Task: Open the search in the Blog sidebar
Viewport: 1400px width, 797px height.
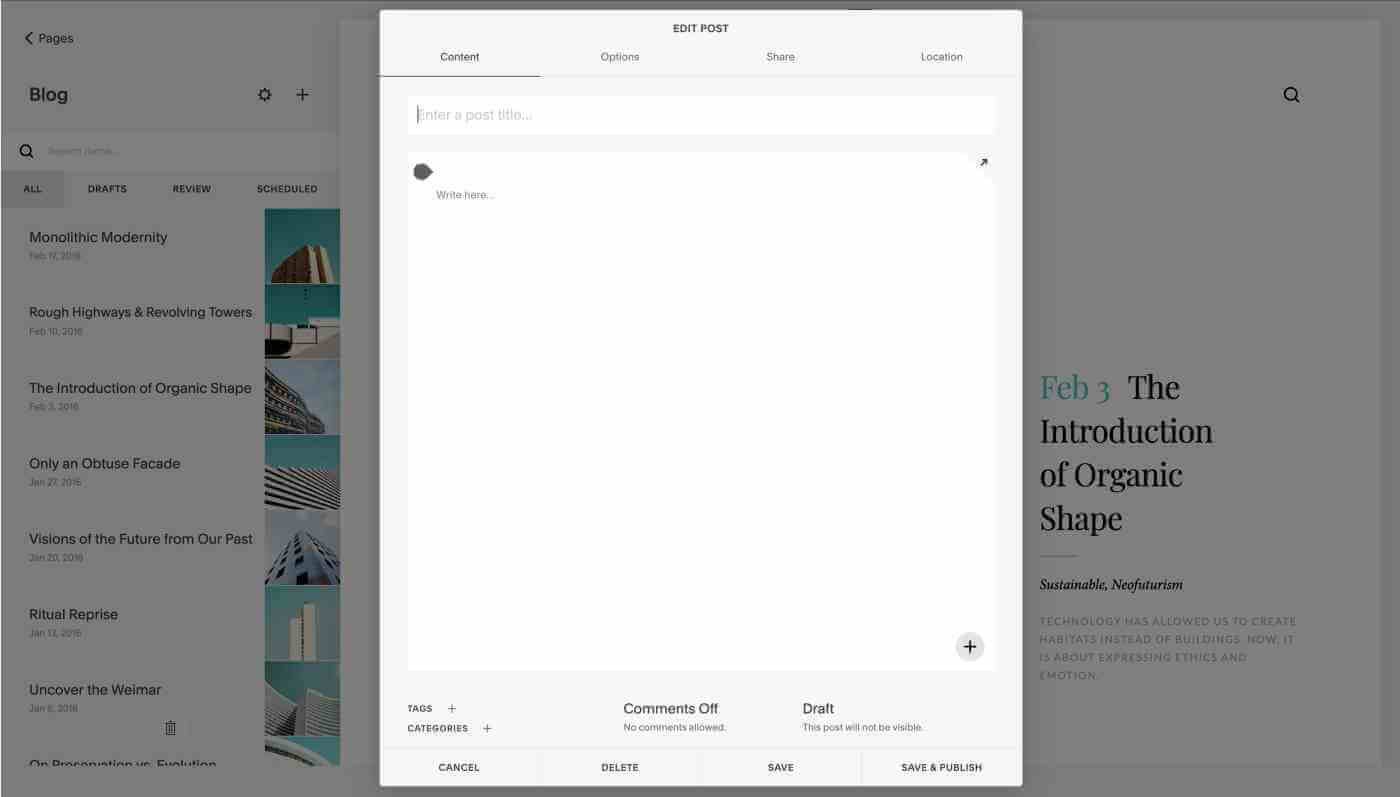Action: pyautogui.click(x=26, y=150)
